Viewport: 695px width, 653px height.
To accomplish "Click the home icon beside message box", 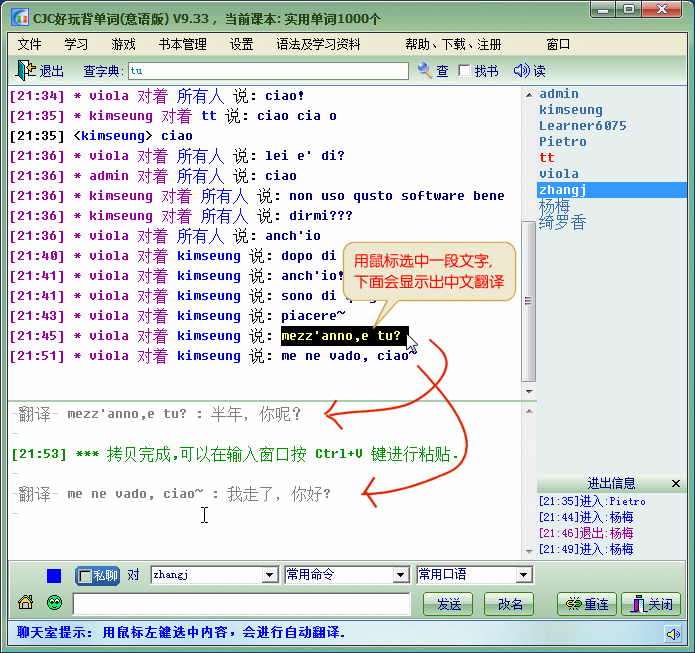I will click(x=26, y=603).
